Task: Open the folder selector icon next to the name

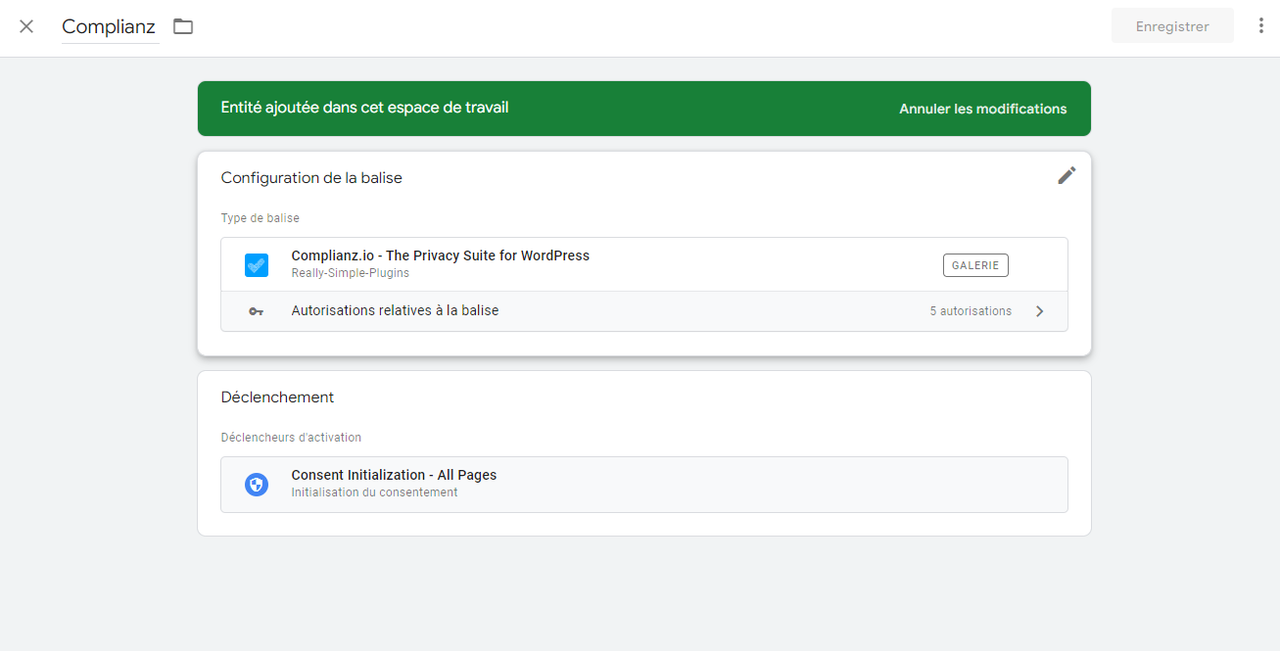Action: 183,27
